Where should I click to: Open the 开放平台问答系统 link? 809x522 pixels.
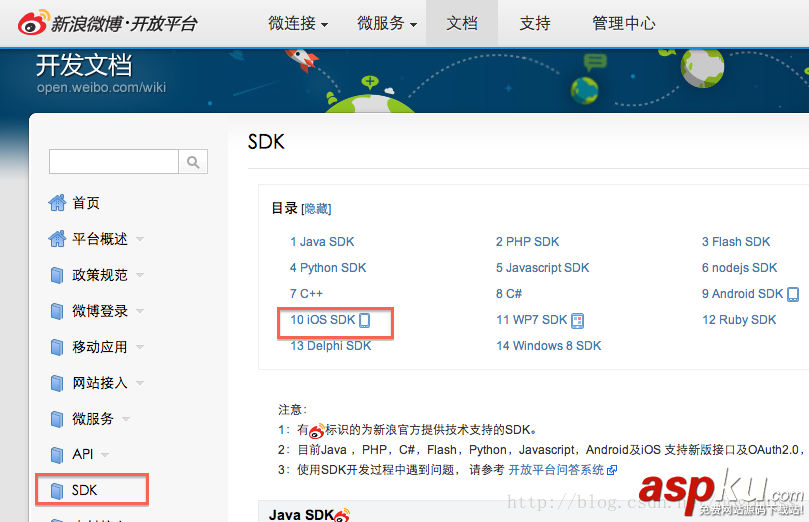tap(556, 470)
